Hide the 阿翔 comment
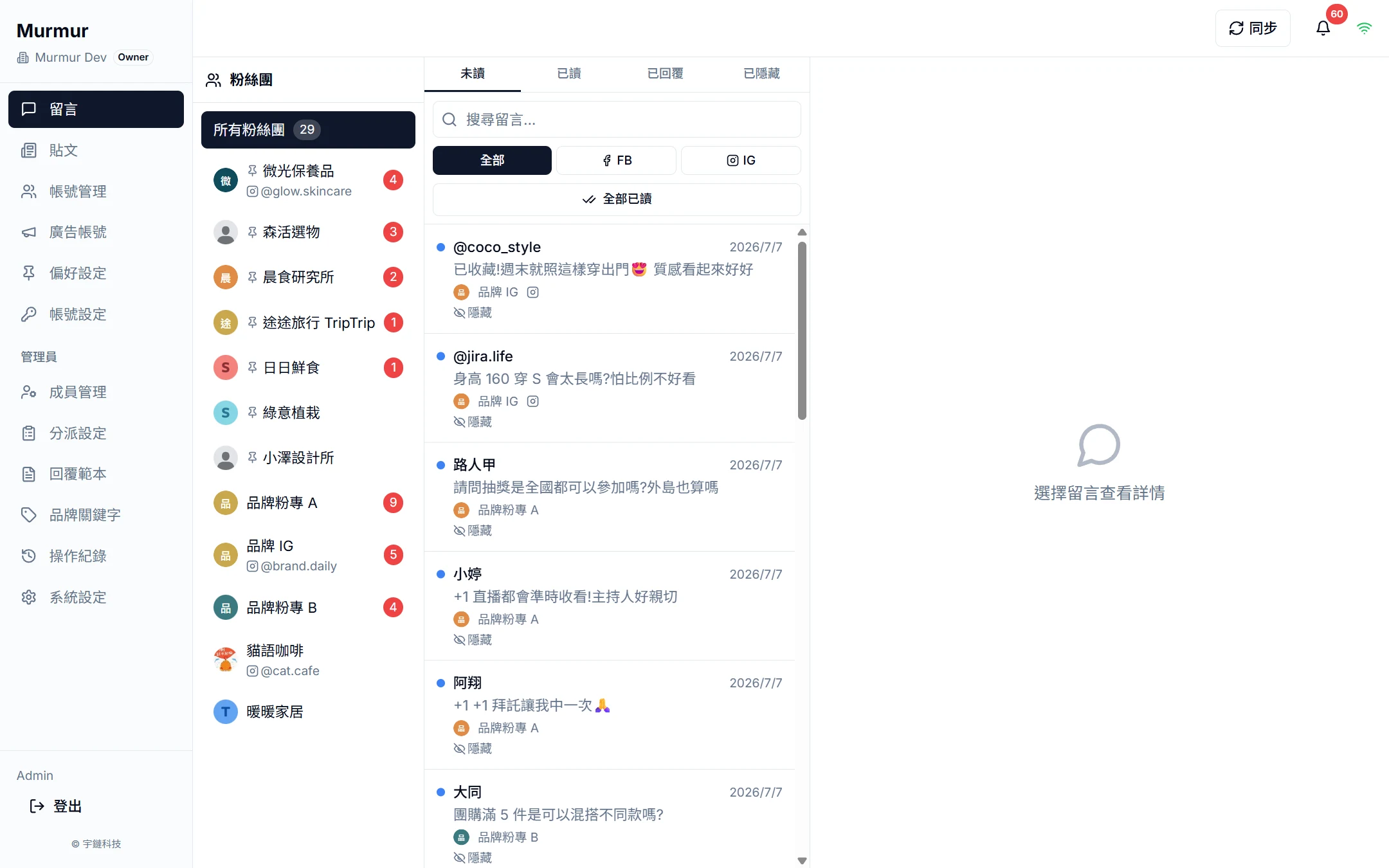Image resolution: width=1389 pixels, height=868 pixels. pyautogui.click(x=473, y=748)
